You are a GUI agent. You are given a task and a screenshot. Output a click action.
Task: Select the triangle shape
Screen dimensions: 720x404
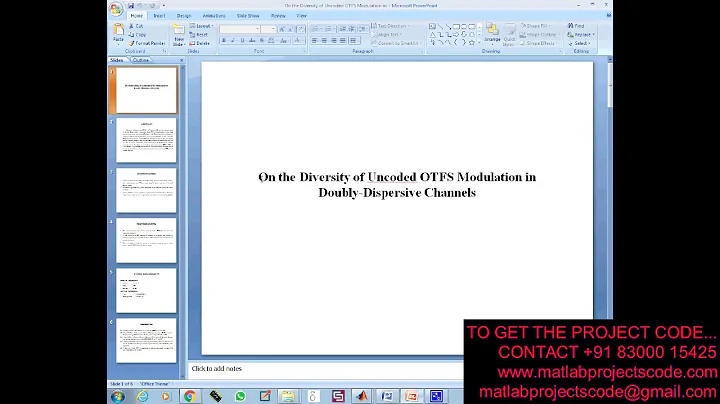point(433,34)
